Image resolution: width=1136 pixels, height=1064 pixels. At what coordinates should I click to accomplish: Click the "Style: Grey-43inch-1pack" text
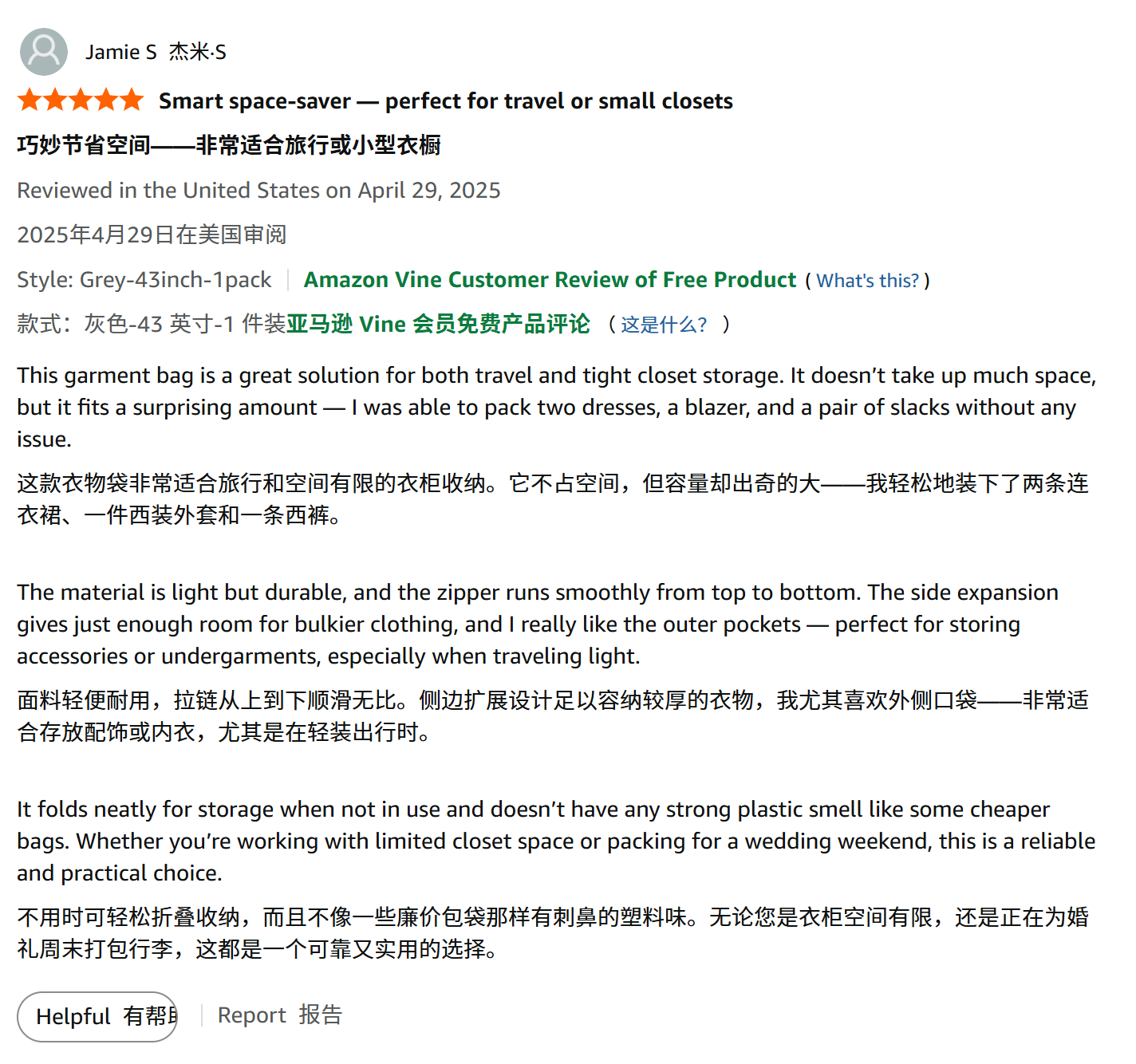(144, 280)
